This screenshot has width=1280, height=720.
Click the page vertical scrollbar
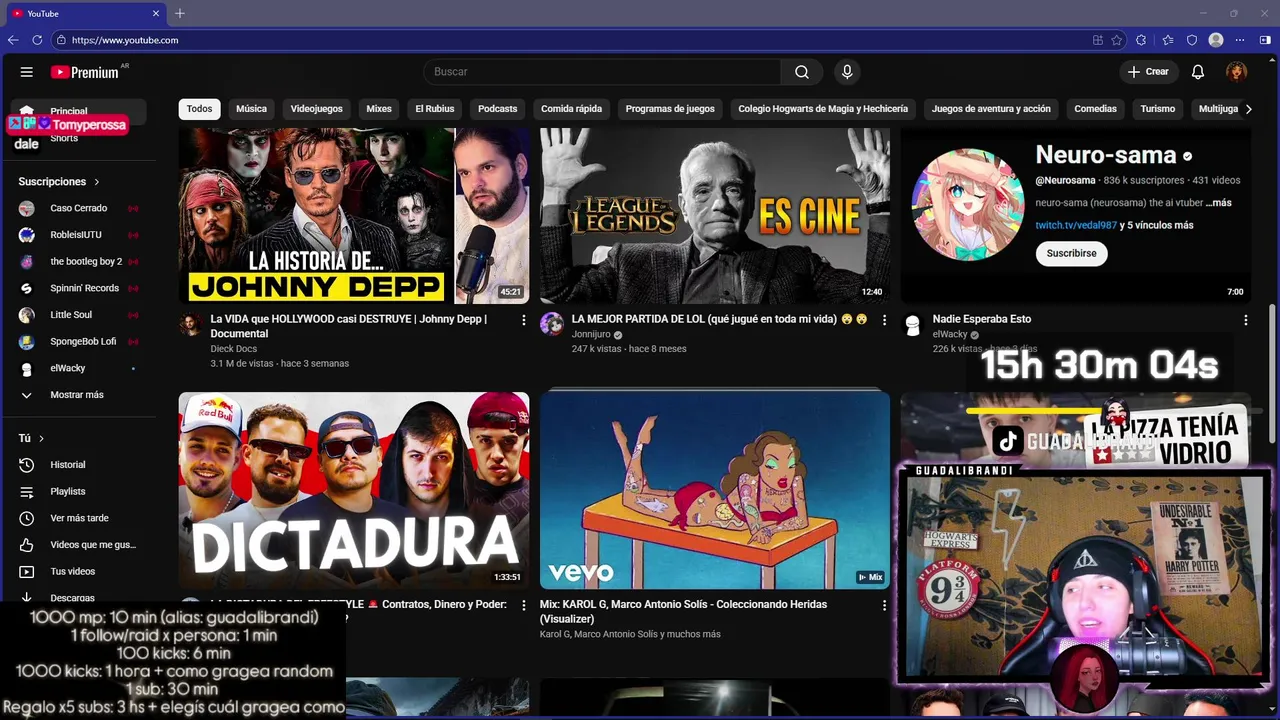[1273, 375]
